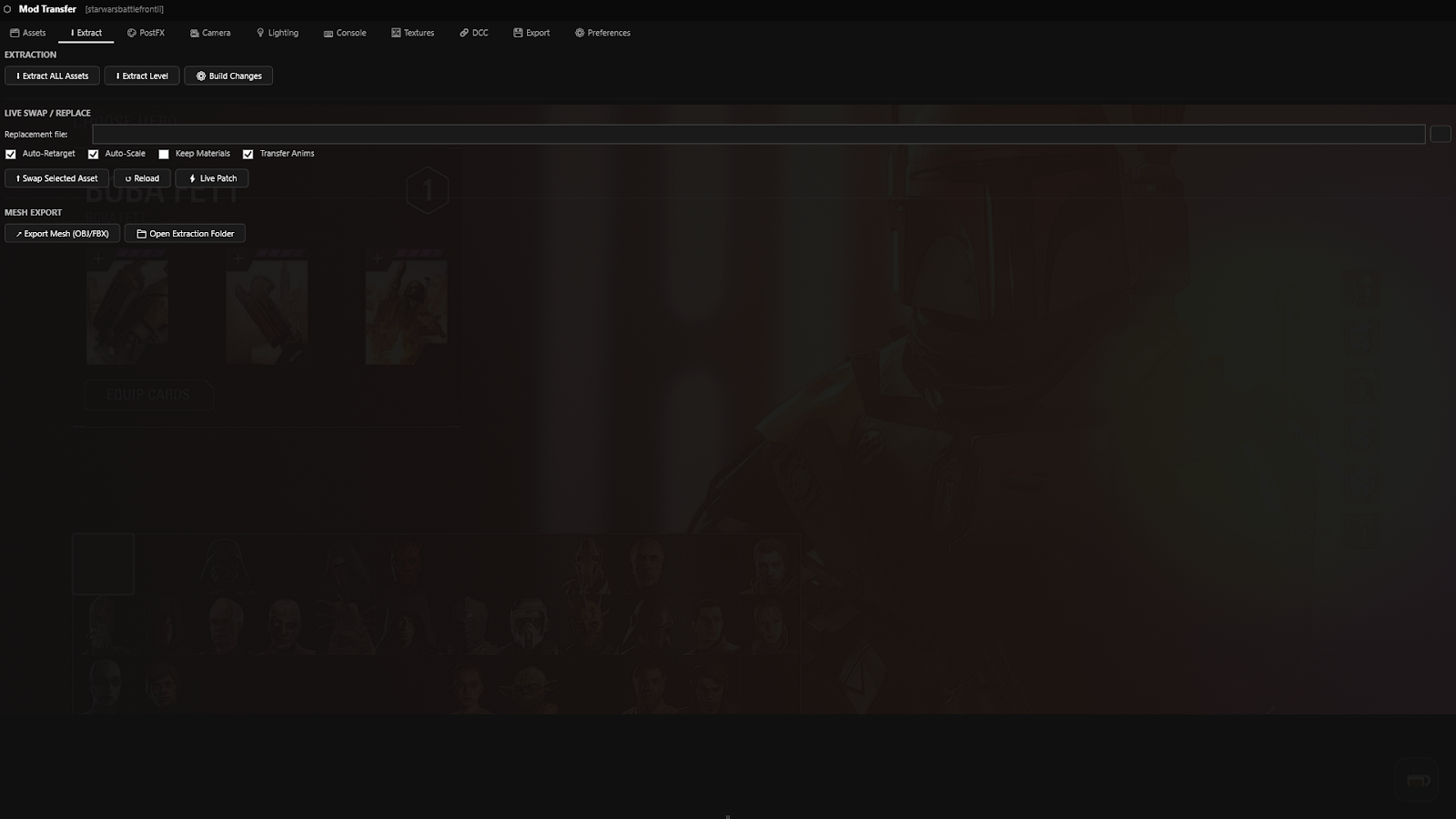Toggle the Auto-Retarget checkbox
Viewport: 1456px width, 819px height.
click(11, 154)
